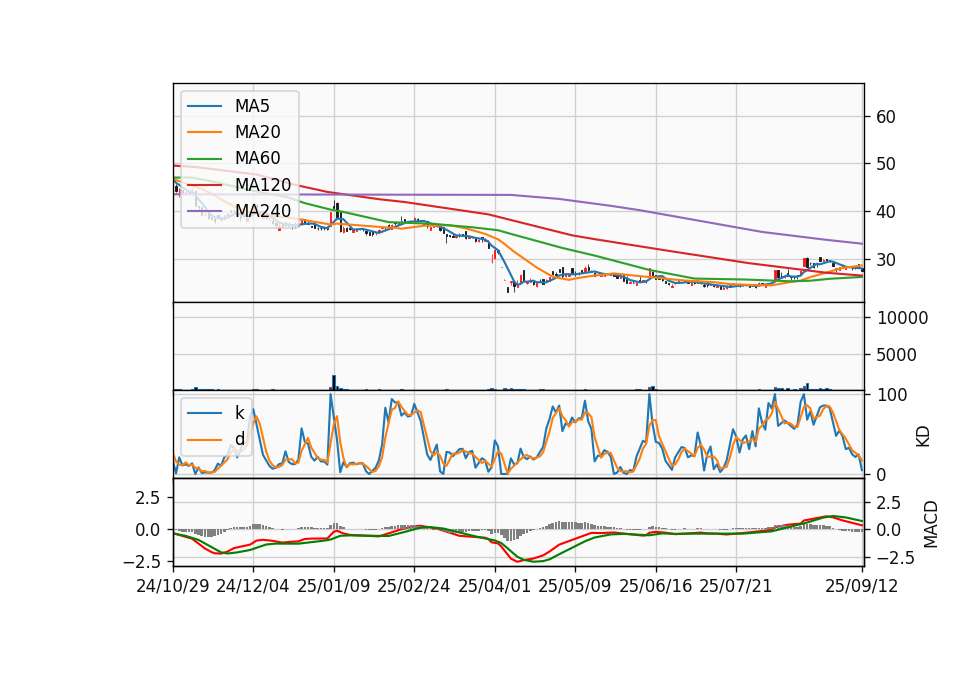This screenshot has width=960, height=690.
Task: Click the price axis value 40
Action: click(886, 212)
